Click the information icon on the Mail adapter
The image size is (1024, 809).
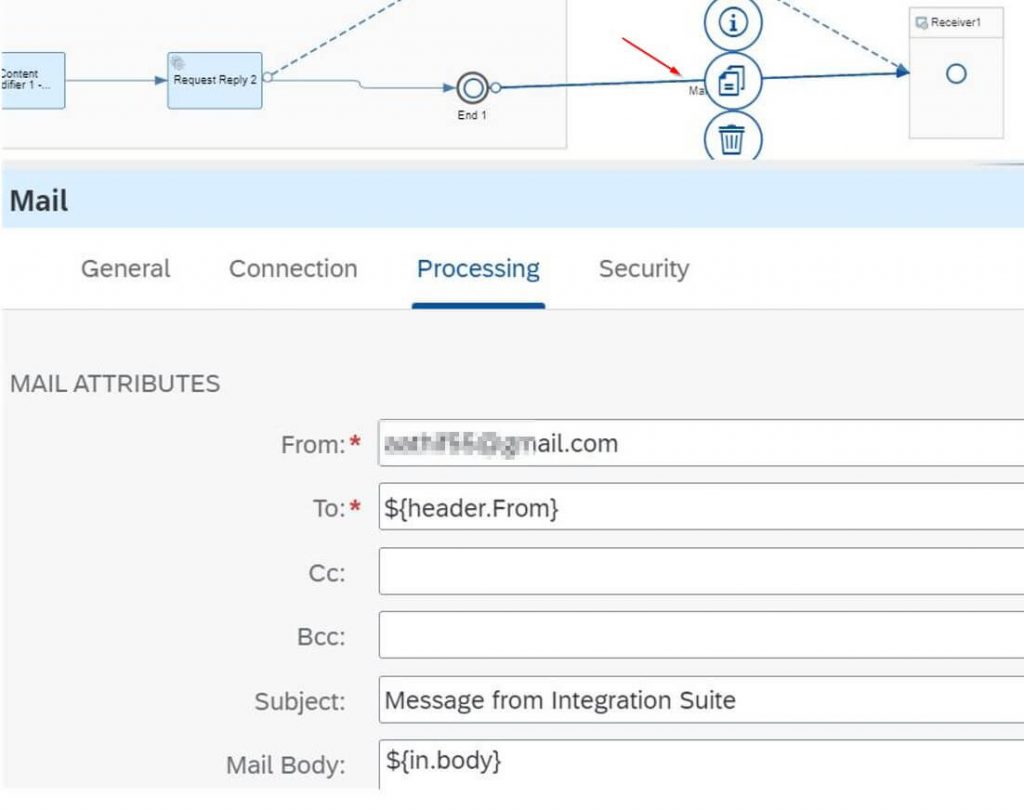pyautogui.click(x=733, y=23)
